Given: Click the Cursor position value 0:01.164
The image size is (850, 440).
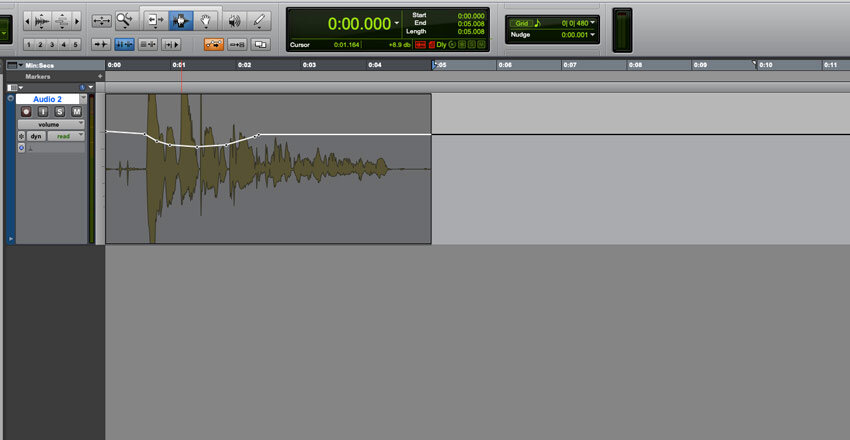Looking at the screenshot, I should coord(346,44).
